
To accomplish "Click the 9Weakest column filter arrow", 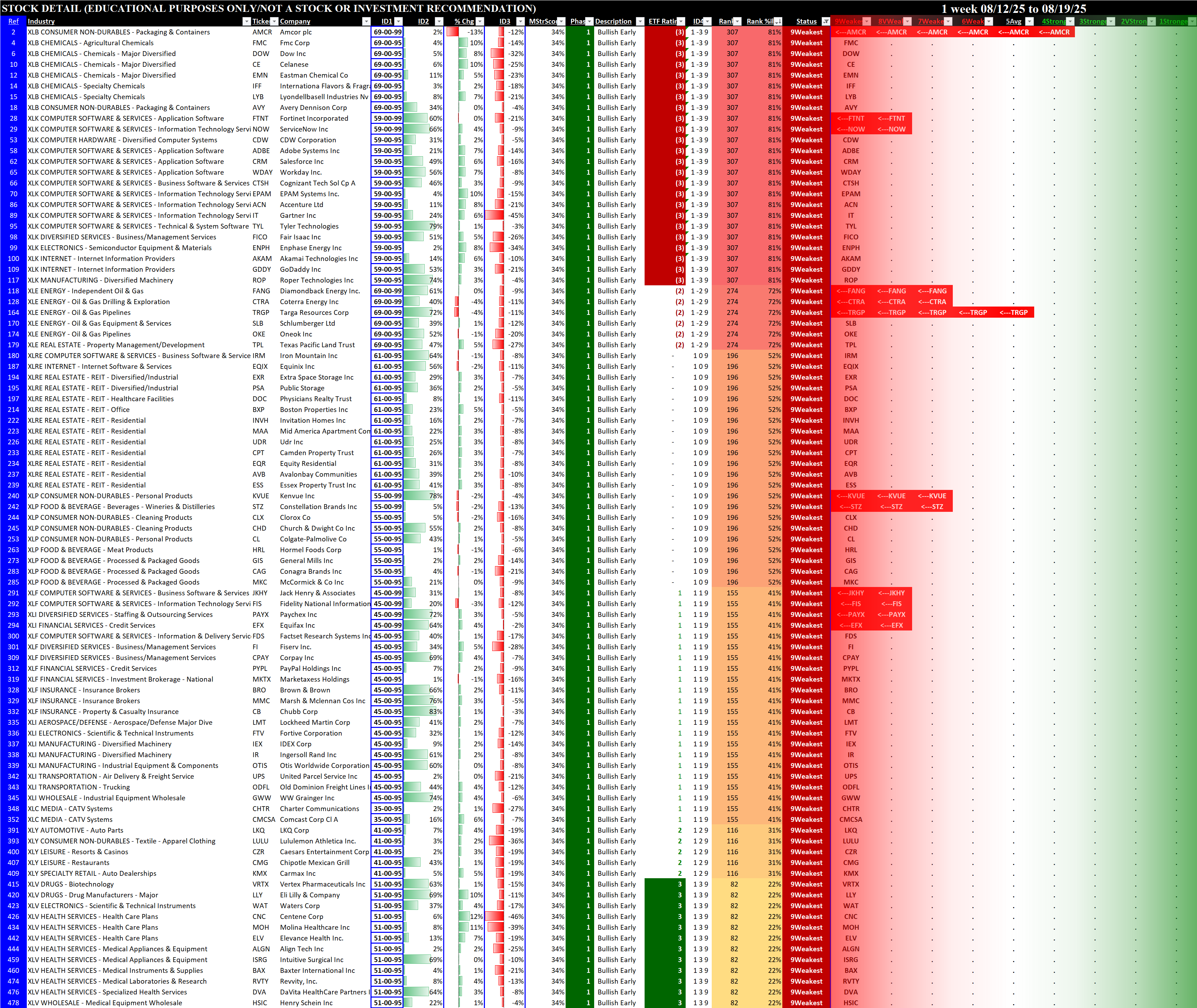I will [x=866, y=22].
